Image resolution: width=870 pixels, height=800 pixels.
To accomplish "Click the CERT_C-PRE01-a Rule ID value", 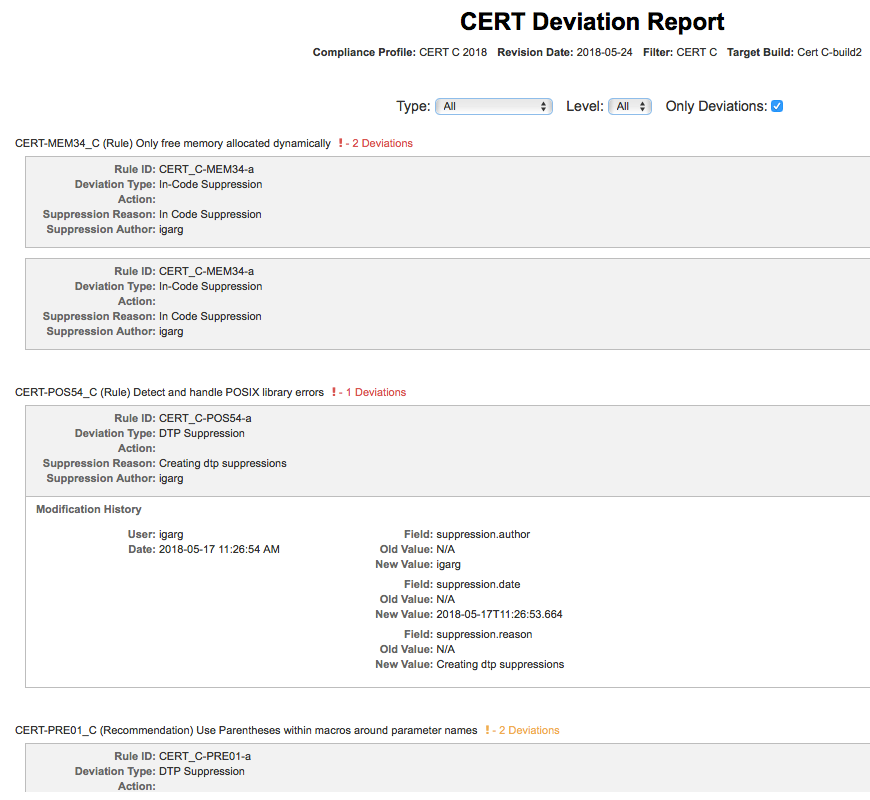I will 205,756.
